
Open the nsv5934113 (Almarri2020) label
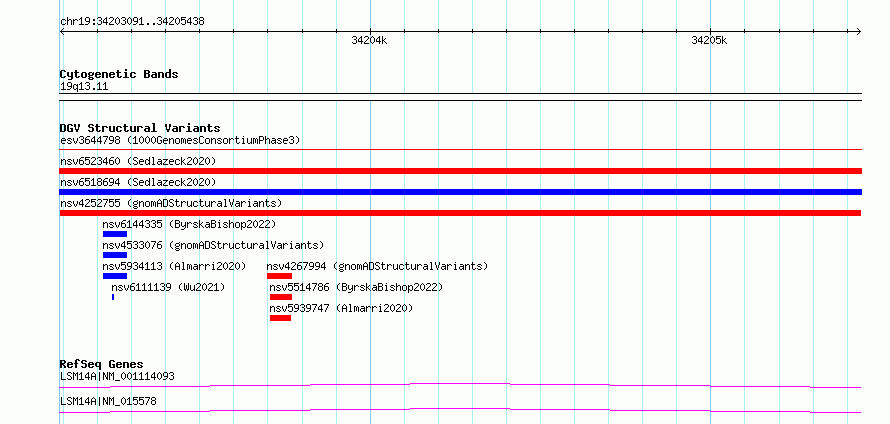(x=174, y=266)
